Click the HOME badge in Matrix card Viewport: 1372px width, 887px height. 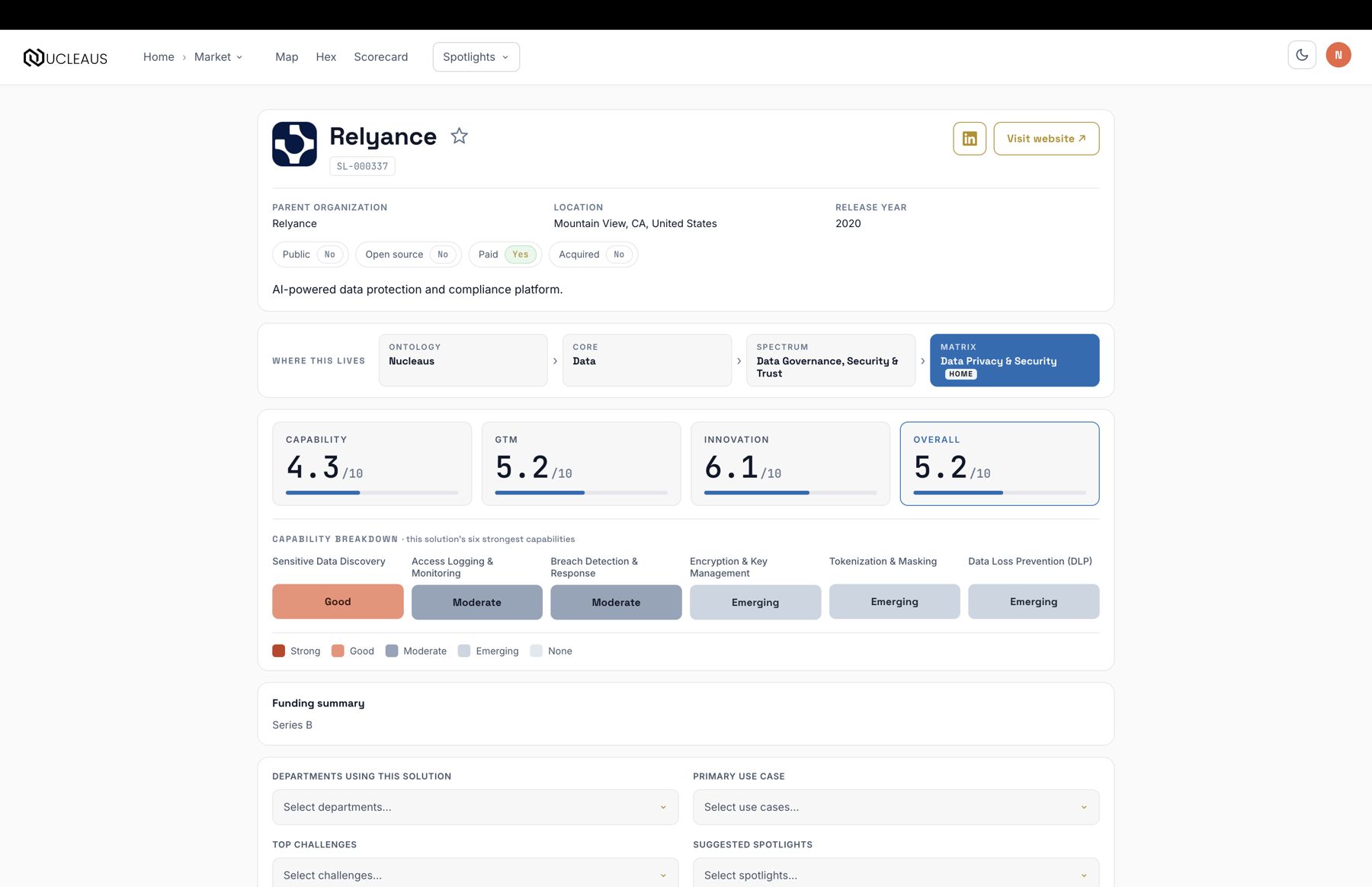(961, 374)
